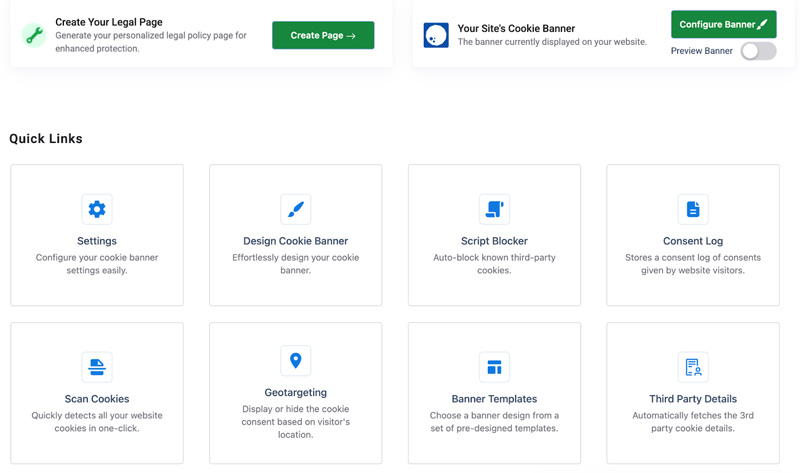Open the Banner Templates layout icon
The width and height of the screenshot is (800, 473).
click(x=494, y=367)
